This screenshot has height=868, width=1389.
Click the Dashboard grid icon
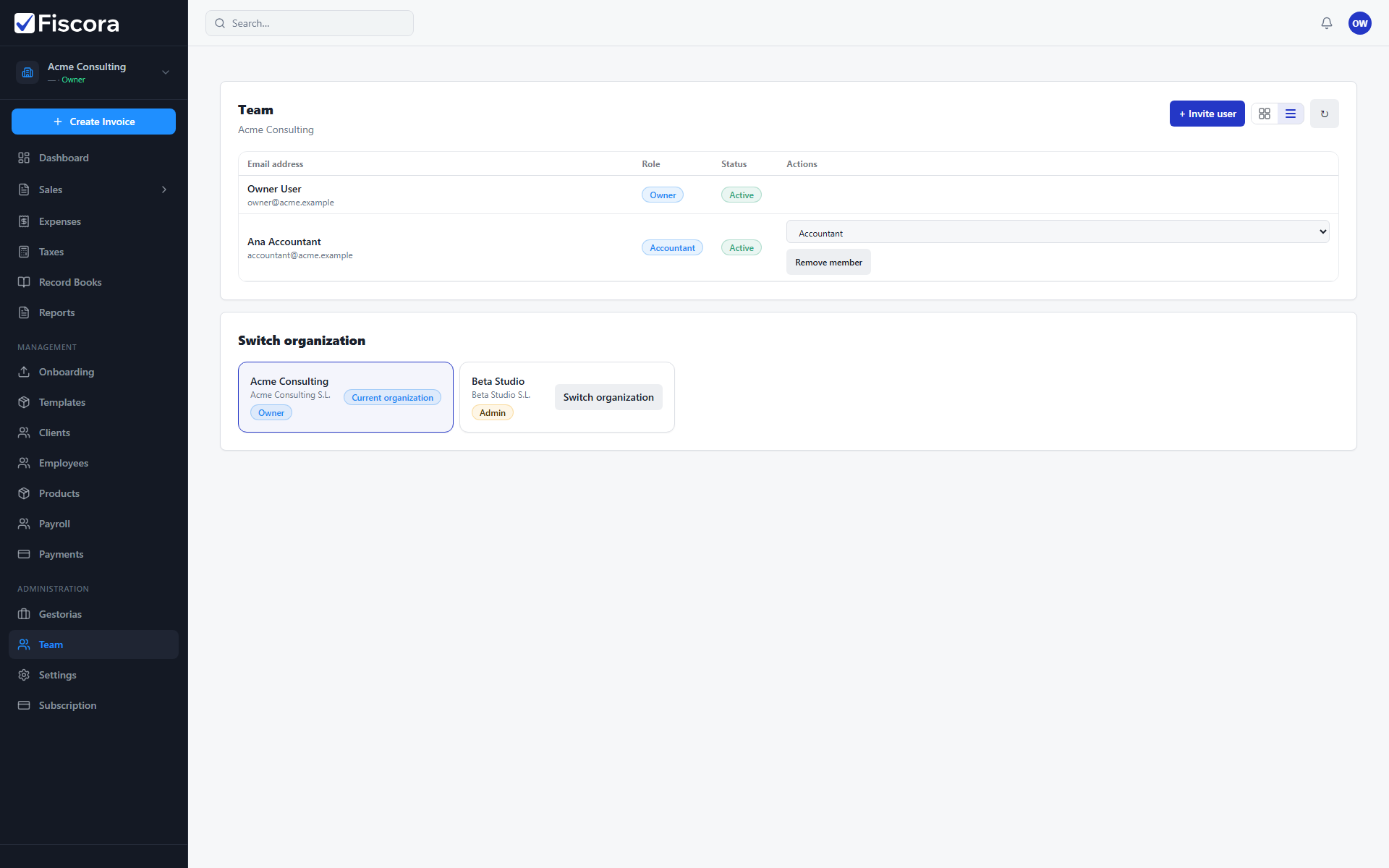point(24,158)
